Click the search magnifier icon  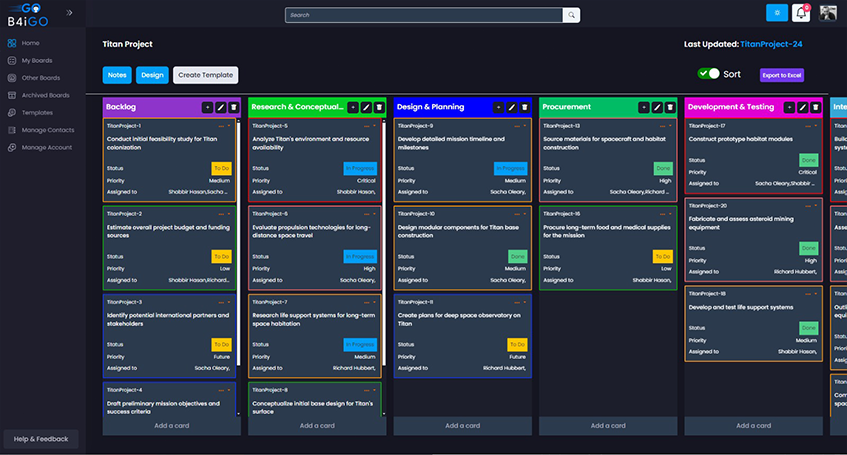click(x=570, y=15)
